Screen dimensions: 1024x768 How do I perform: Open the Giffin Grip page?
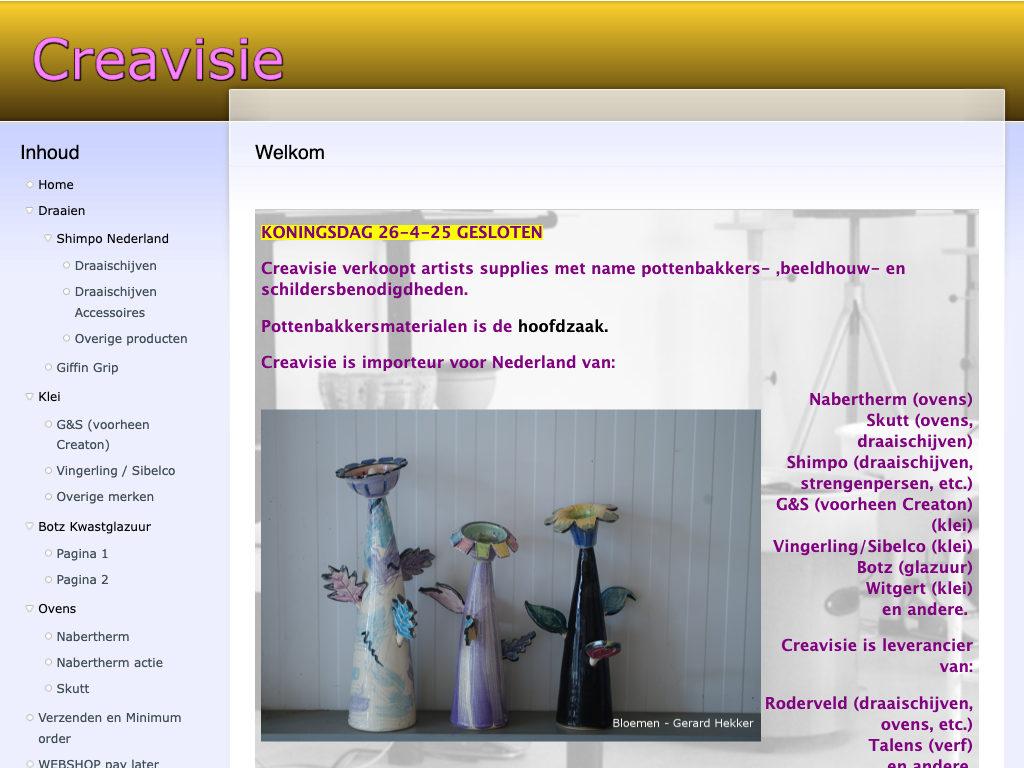click(x=87, y=368)
